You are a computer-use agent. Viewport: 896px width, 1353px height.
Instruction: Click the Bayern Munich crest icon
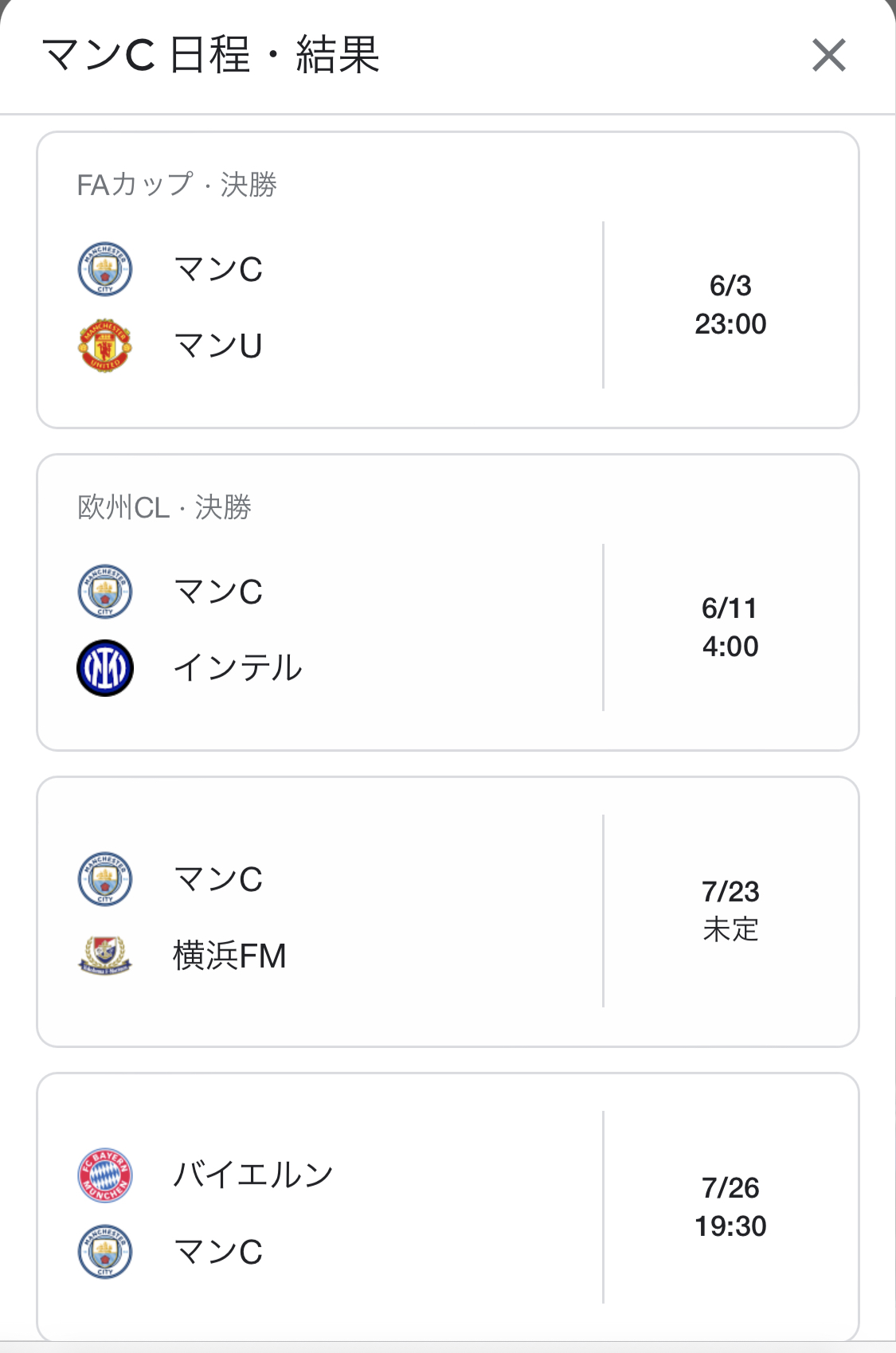[x=105, y=1175]
